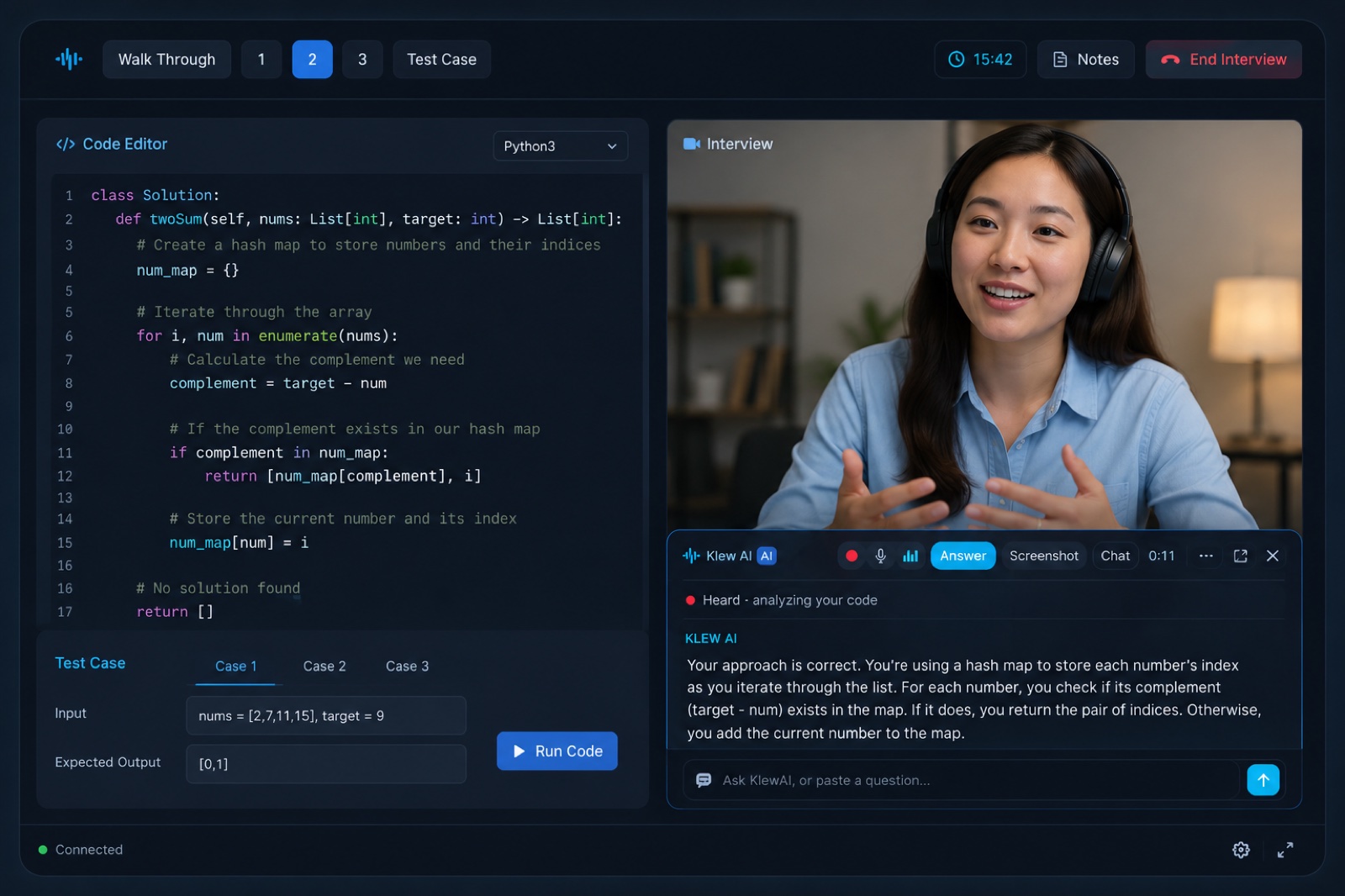The image size is (1345, 896).
Task: Open the Test Case tab in header
Action: (441, 60)
